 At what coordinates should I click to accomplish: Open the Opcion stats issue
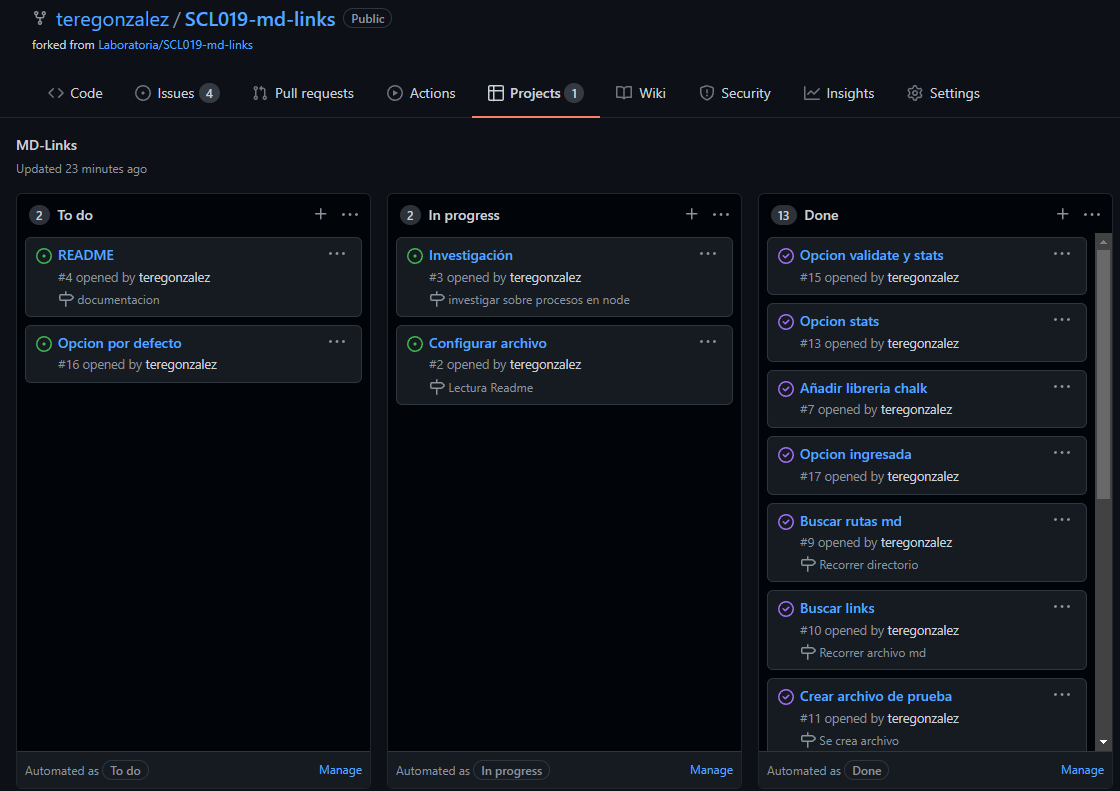tap(839, 322)
